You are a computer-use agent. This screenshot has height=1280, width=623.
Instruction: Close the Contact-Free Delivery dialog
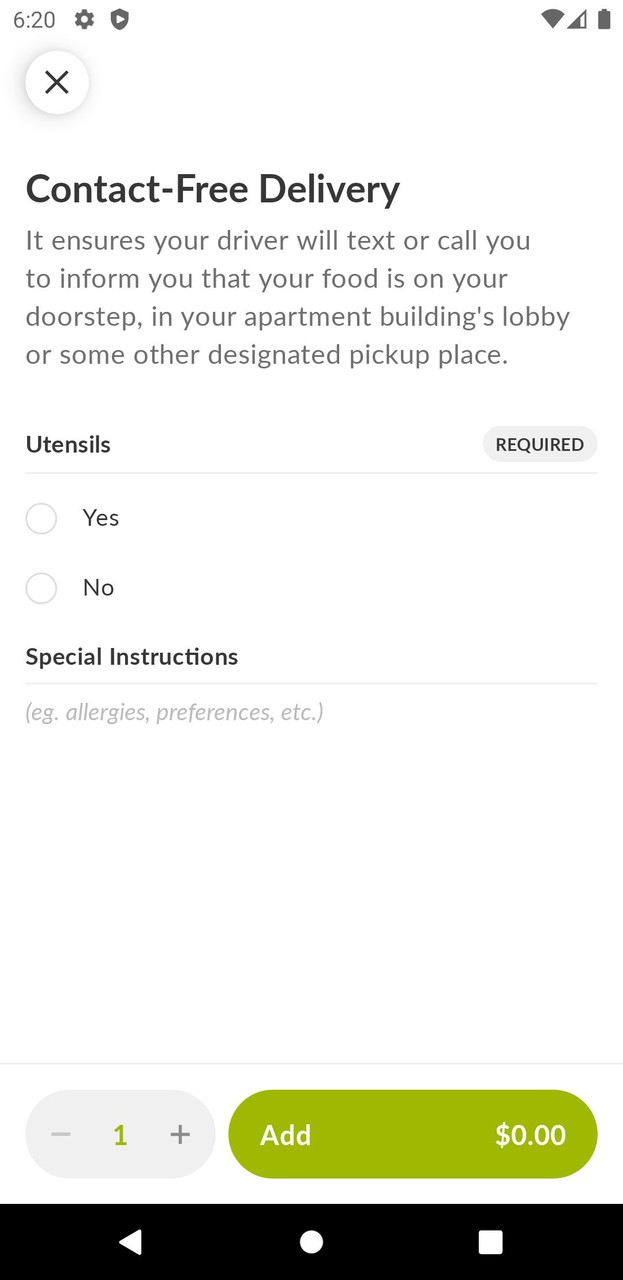(x=57, y=82)
